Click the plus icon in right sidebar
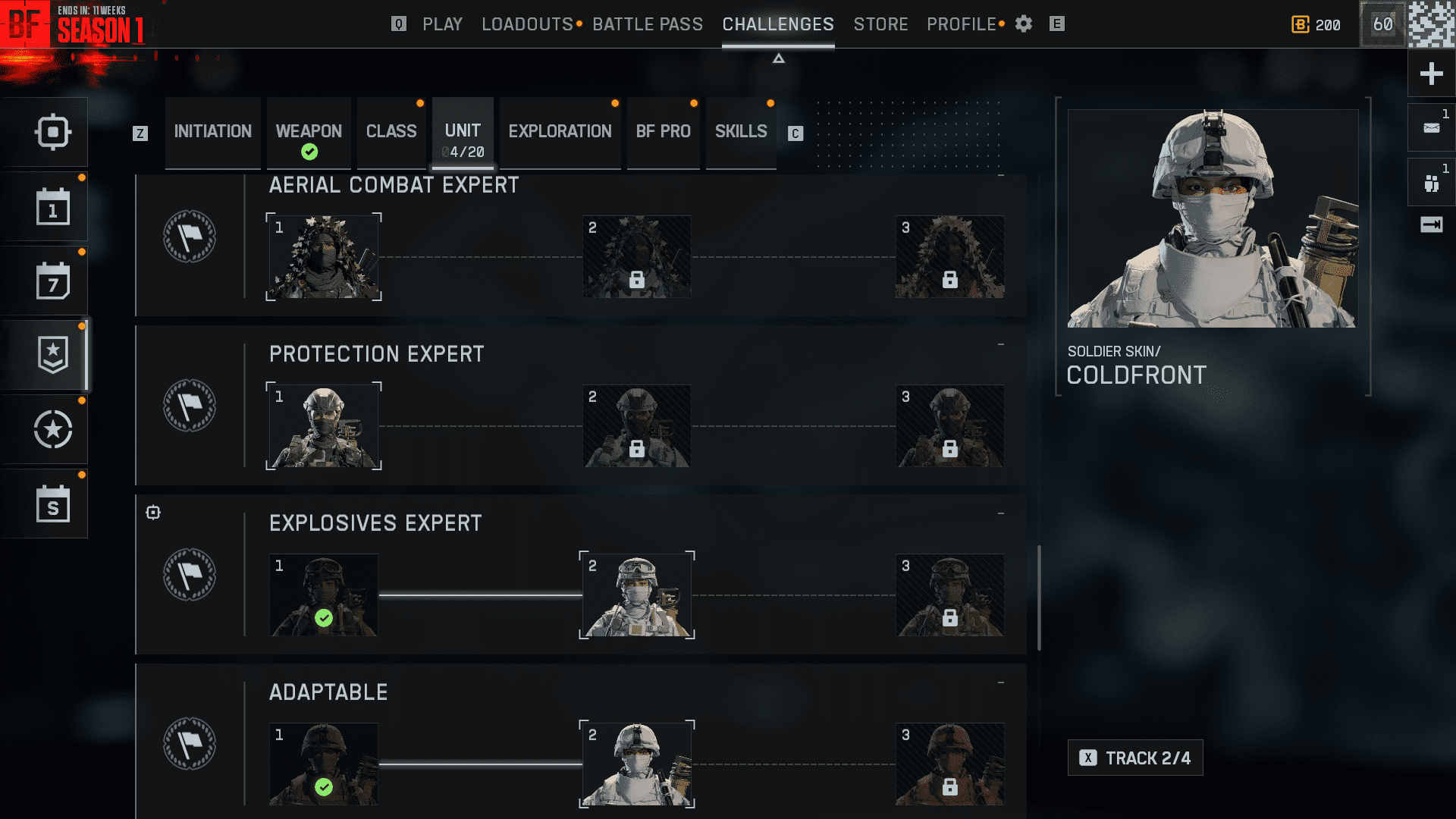1456x819 pixels. [1431, 74]
